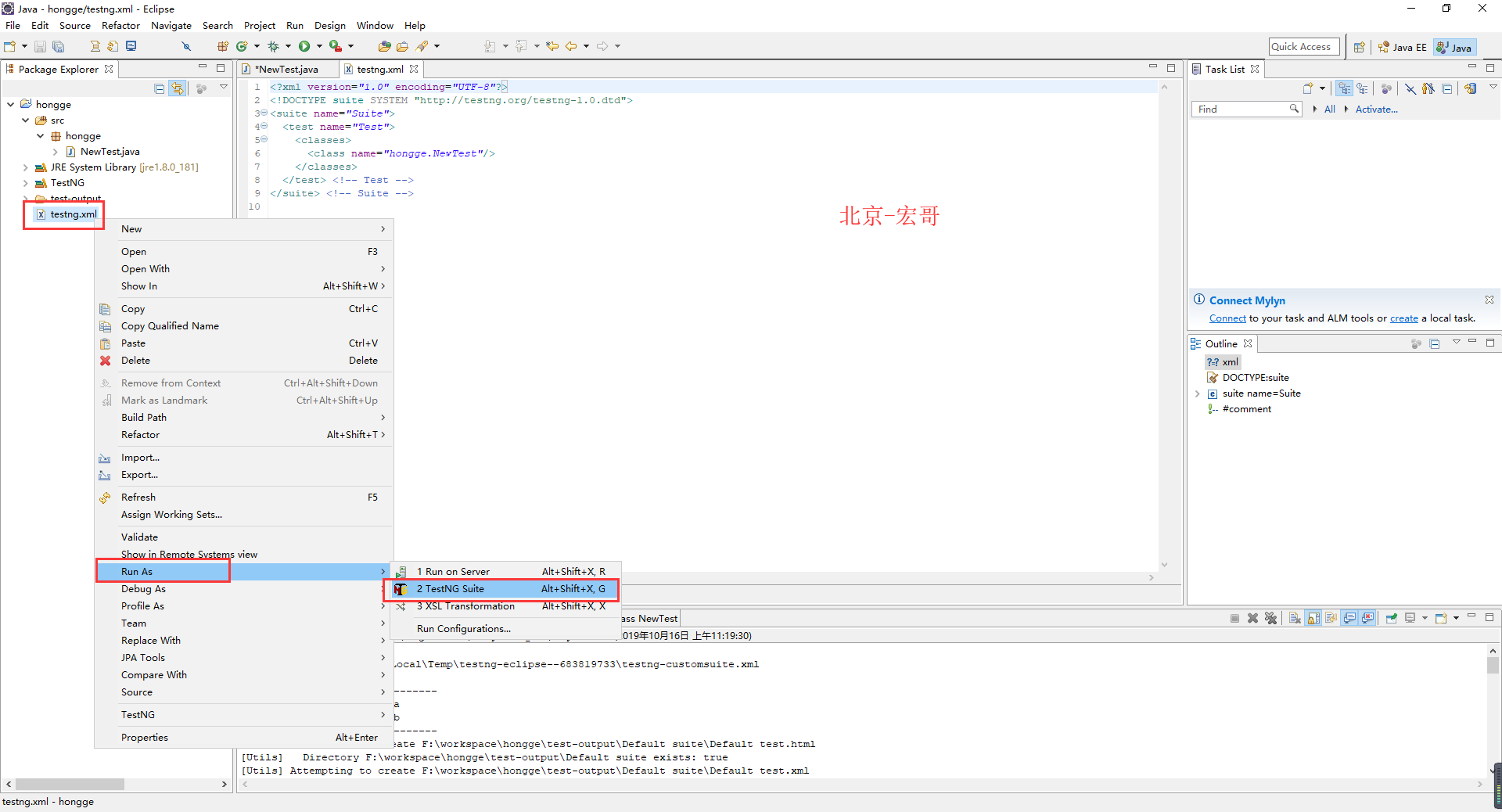Click the Open Task toolbar icon
Viewport: 1502px width, 812px height.
click(402, 46)
